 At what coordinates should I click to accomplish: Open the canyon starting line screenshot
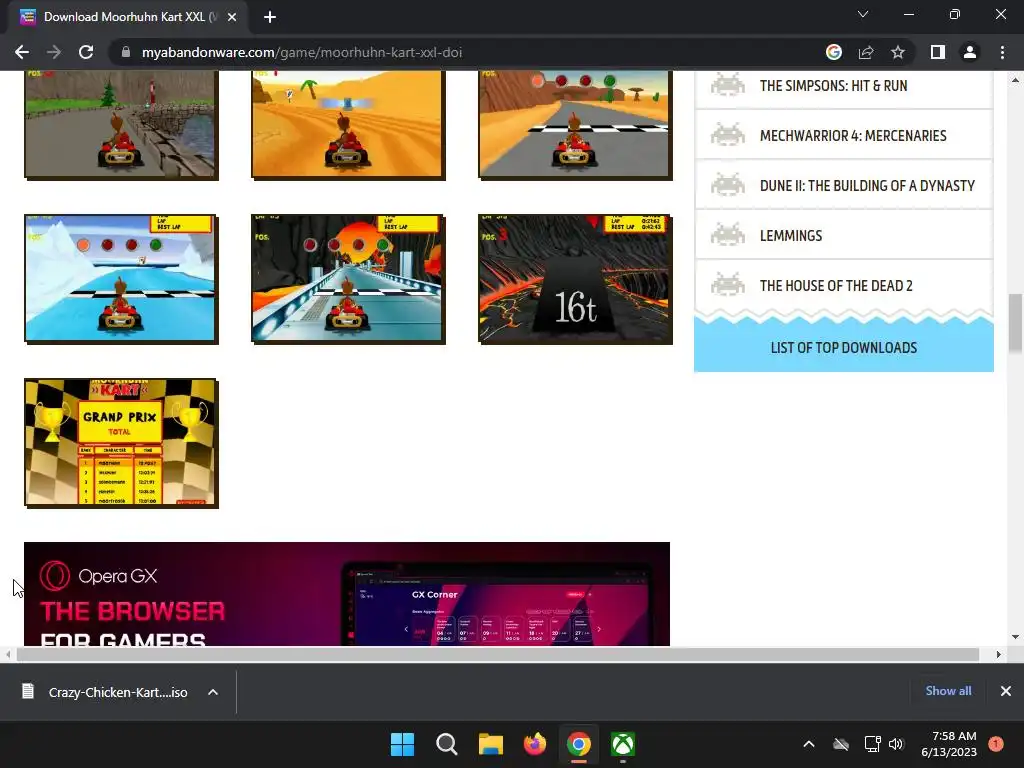pos(575,124)
